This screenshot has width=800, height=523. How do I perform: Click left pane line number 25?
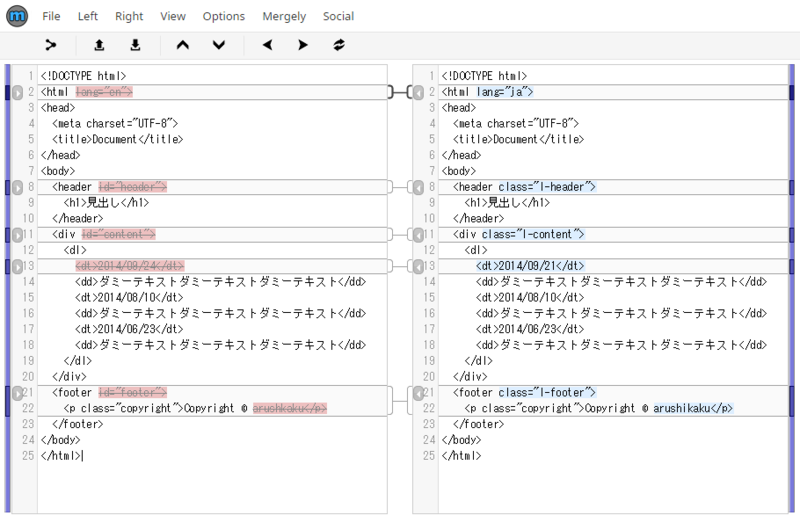pyautogui.click(x=28, y=456)
